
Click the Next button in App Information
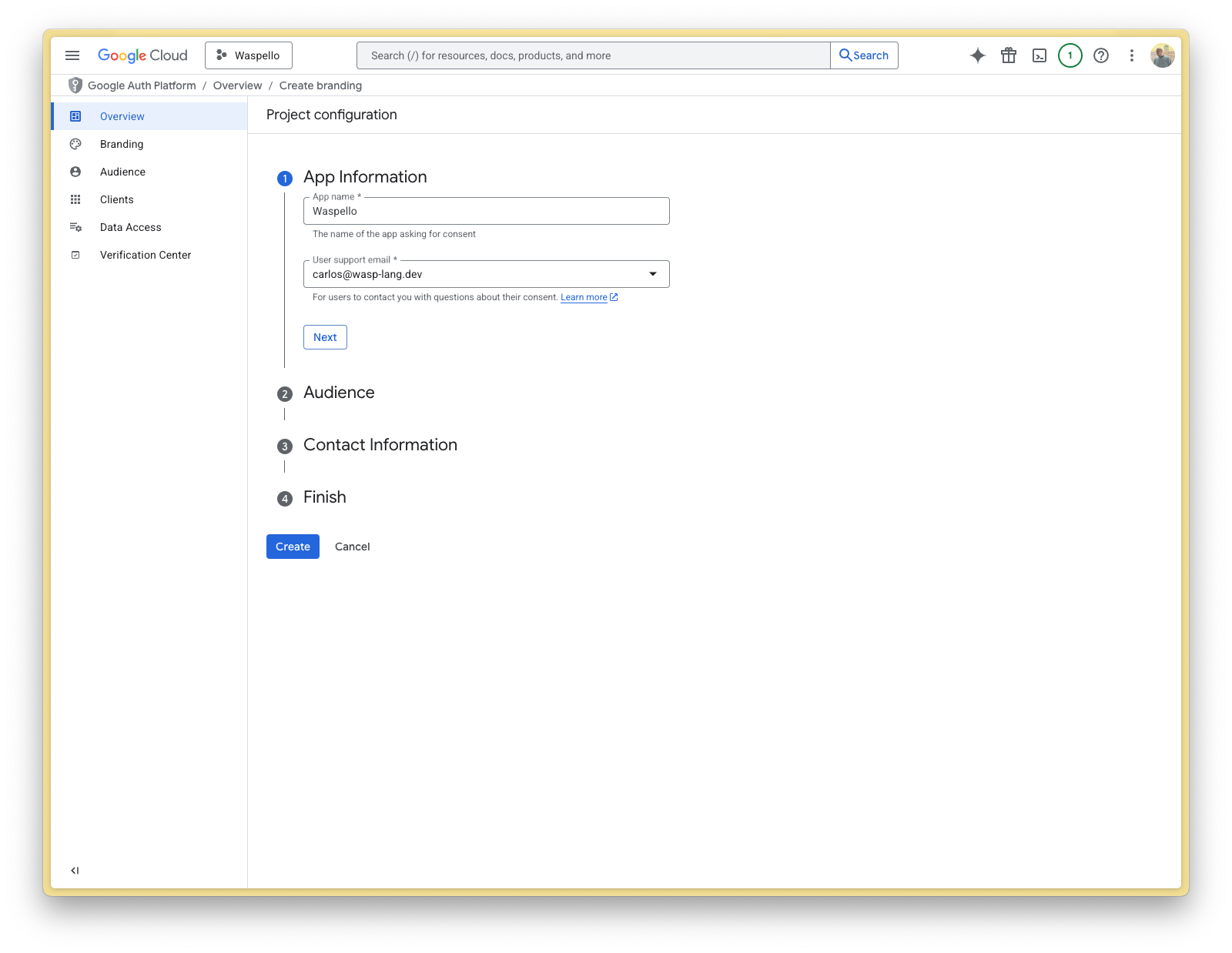click(x=324, y=336)
